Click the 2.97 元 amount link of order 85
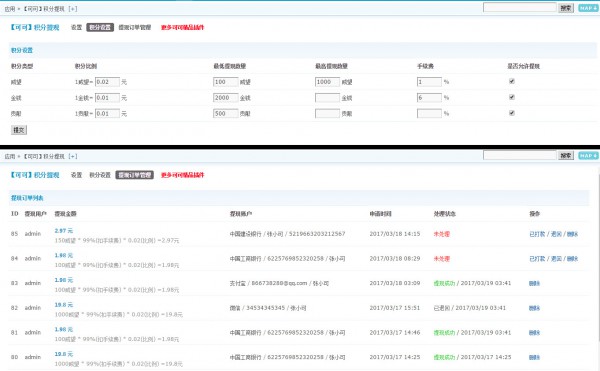 64,231
